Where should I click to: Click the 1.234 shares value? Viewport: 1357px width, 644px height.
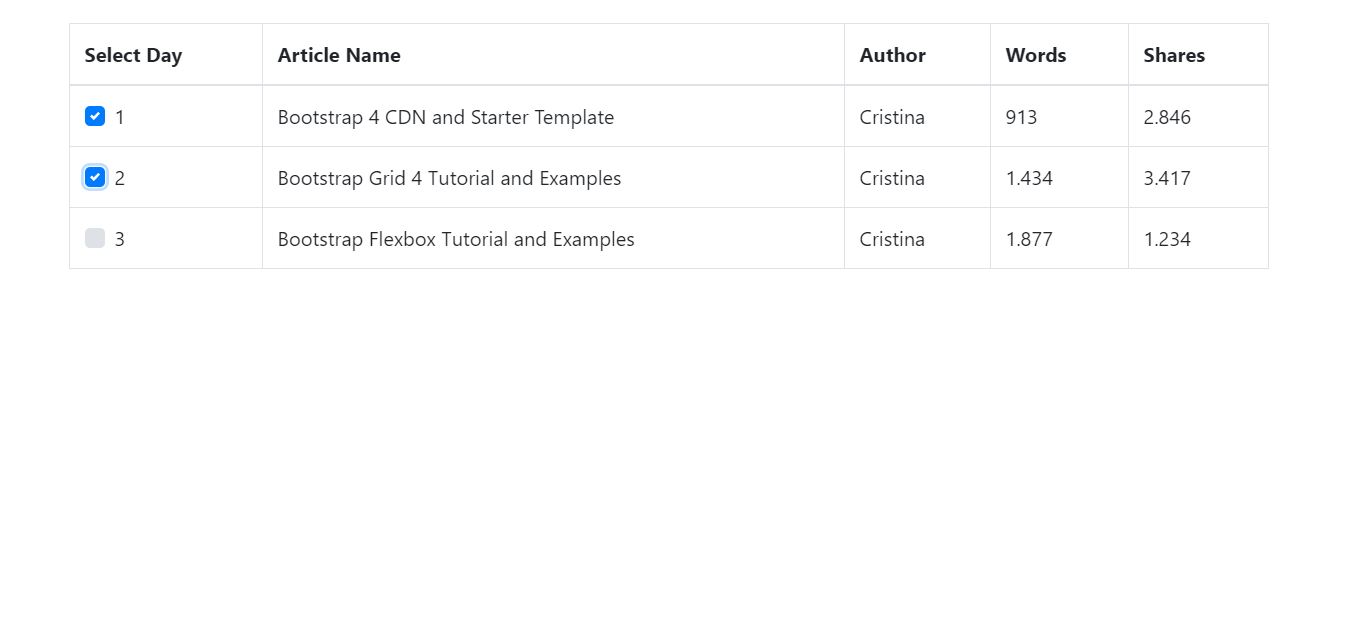pyautogui.click(x=1166, y=239)
